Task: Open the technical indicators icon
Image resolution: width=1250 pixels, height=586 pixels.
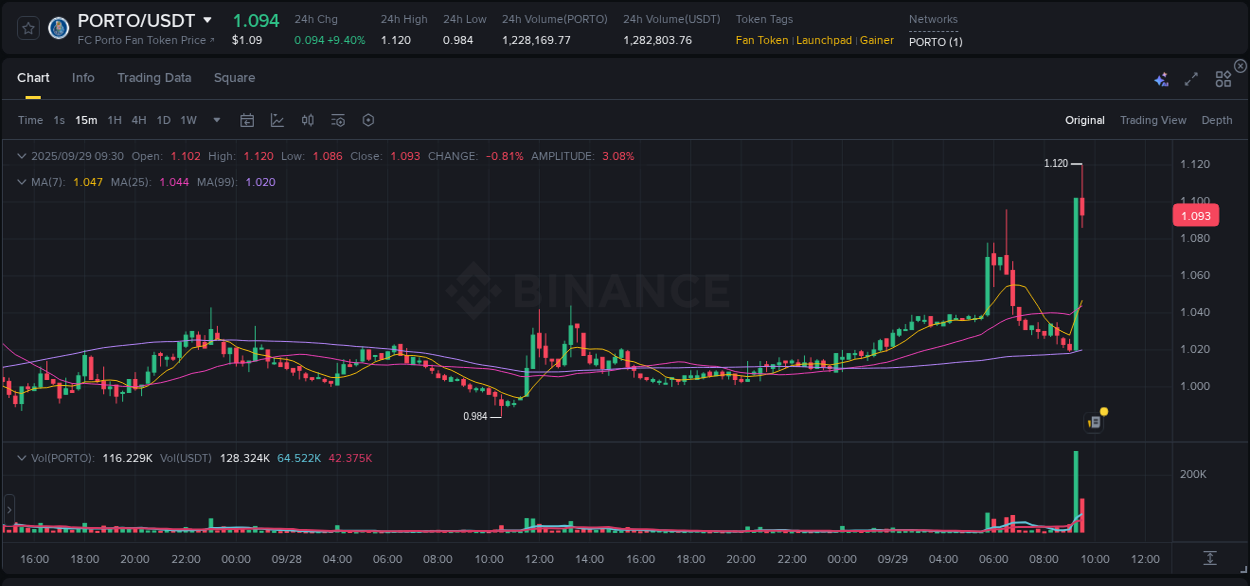Action: (338, 119)
